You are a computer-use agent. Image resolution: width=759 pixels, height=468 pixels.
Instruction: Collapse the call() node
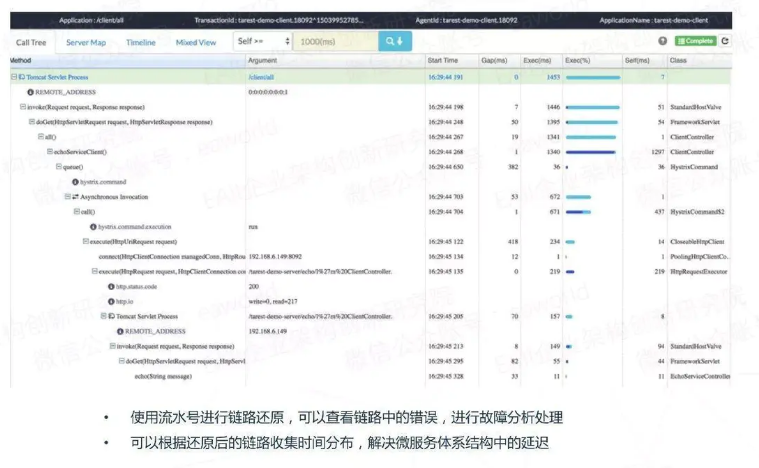(76, 211)
